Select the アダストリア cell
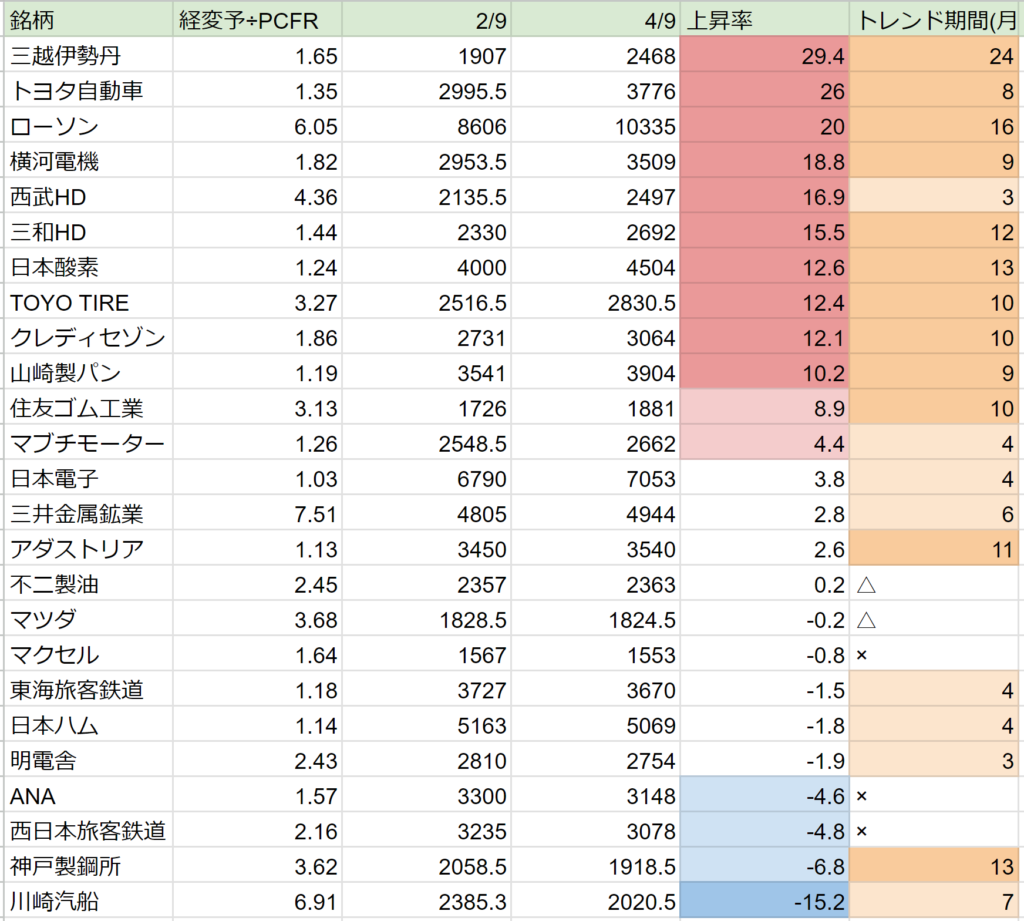1024x921 pixels. tap(88, 549)
